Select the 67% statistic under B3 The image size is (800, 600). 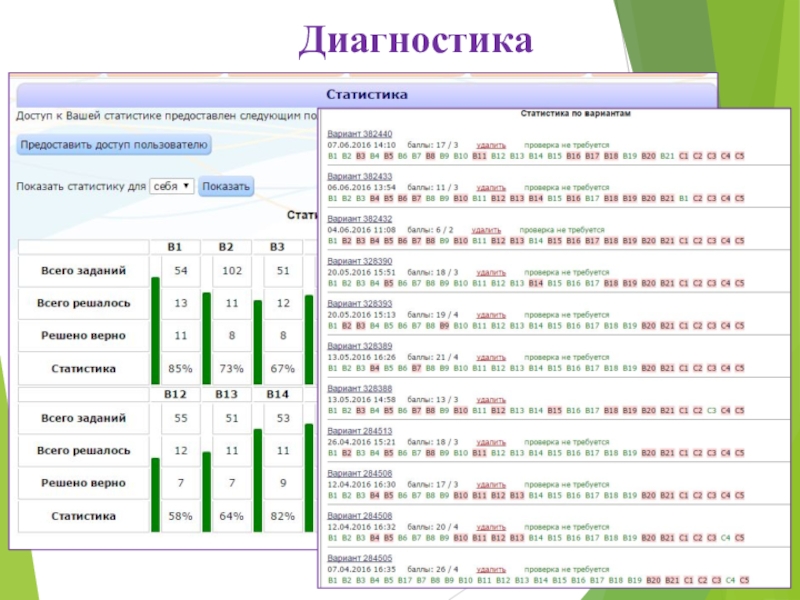[x=283, y=368]
